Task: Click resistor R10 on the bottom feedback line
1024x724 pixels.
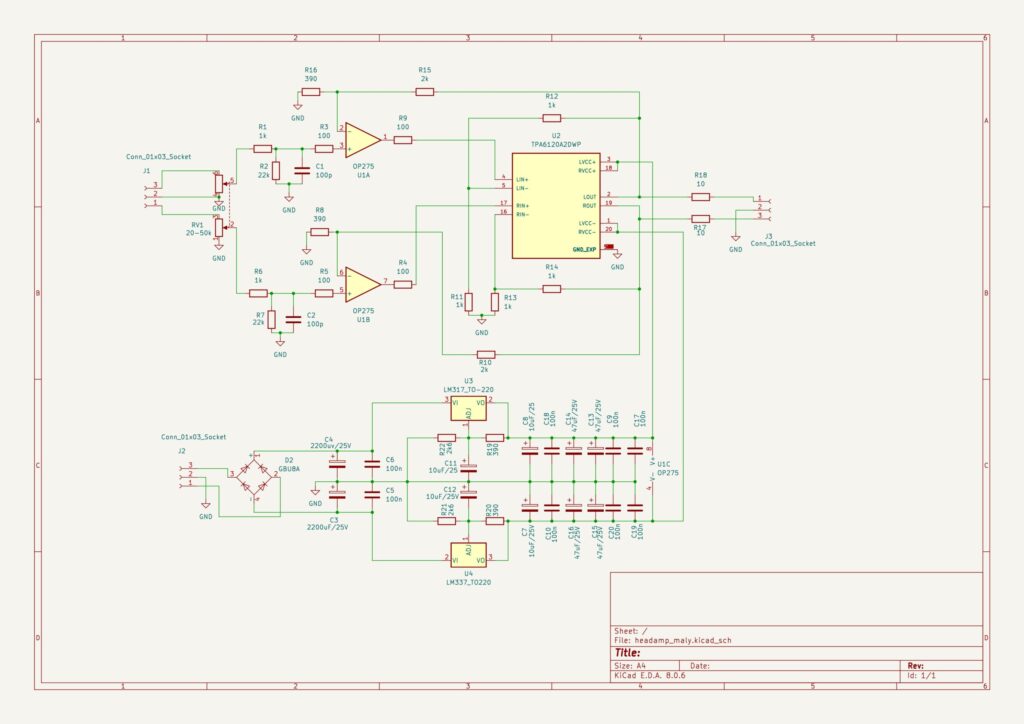Action: [485, 354]
